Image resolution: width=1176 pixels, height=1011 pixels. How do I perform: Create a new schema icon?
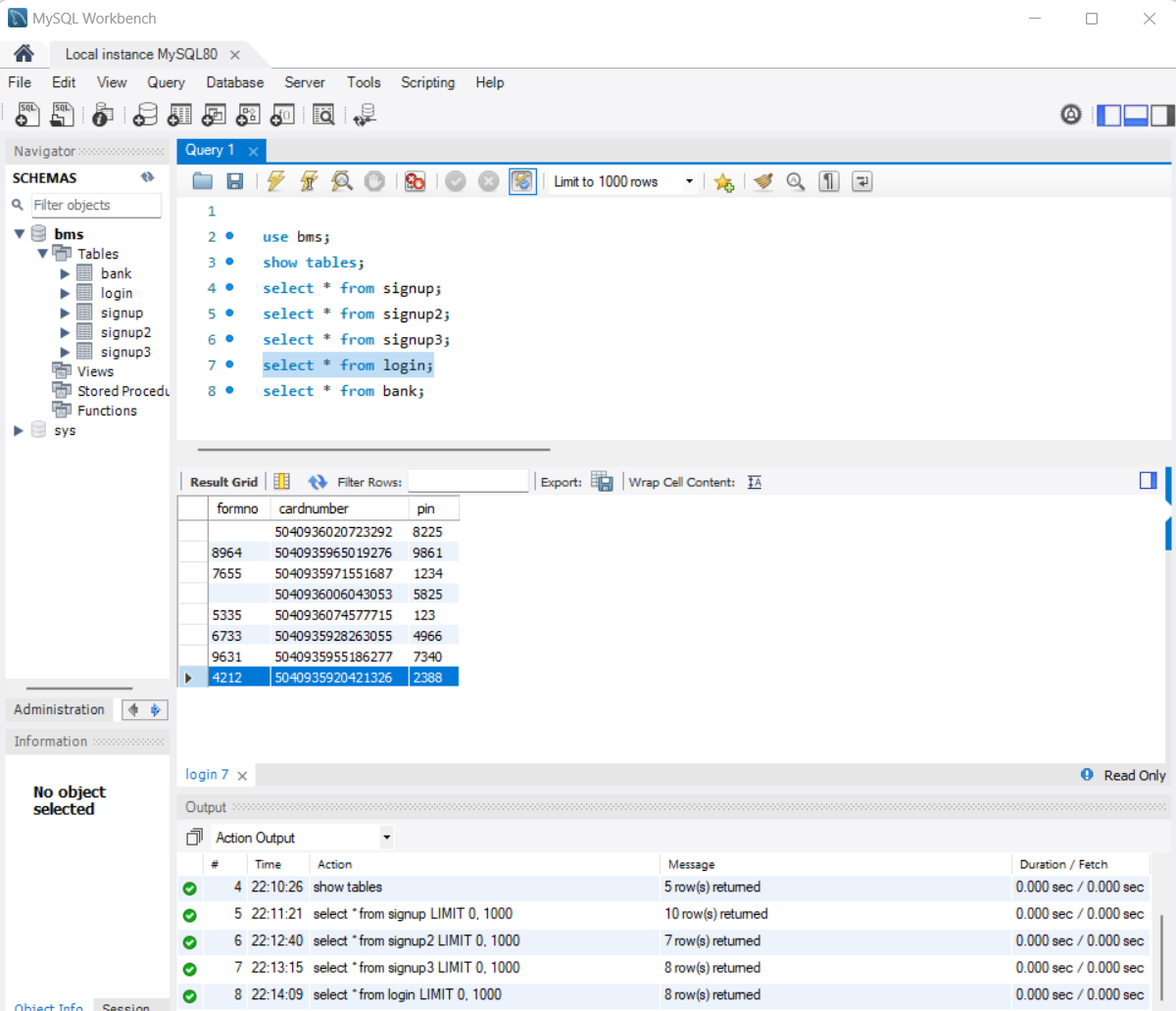pos(145,115)
